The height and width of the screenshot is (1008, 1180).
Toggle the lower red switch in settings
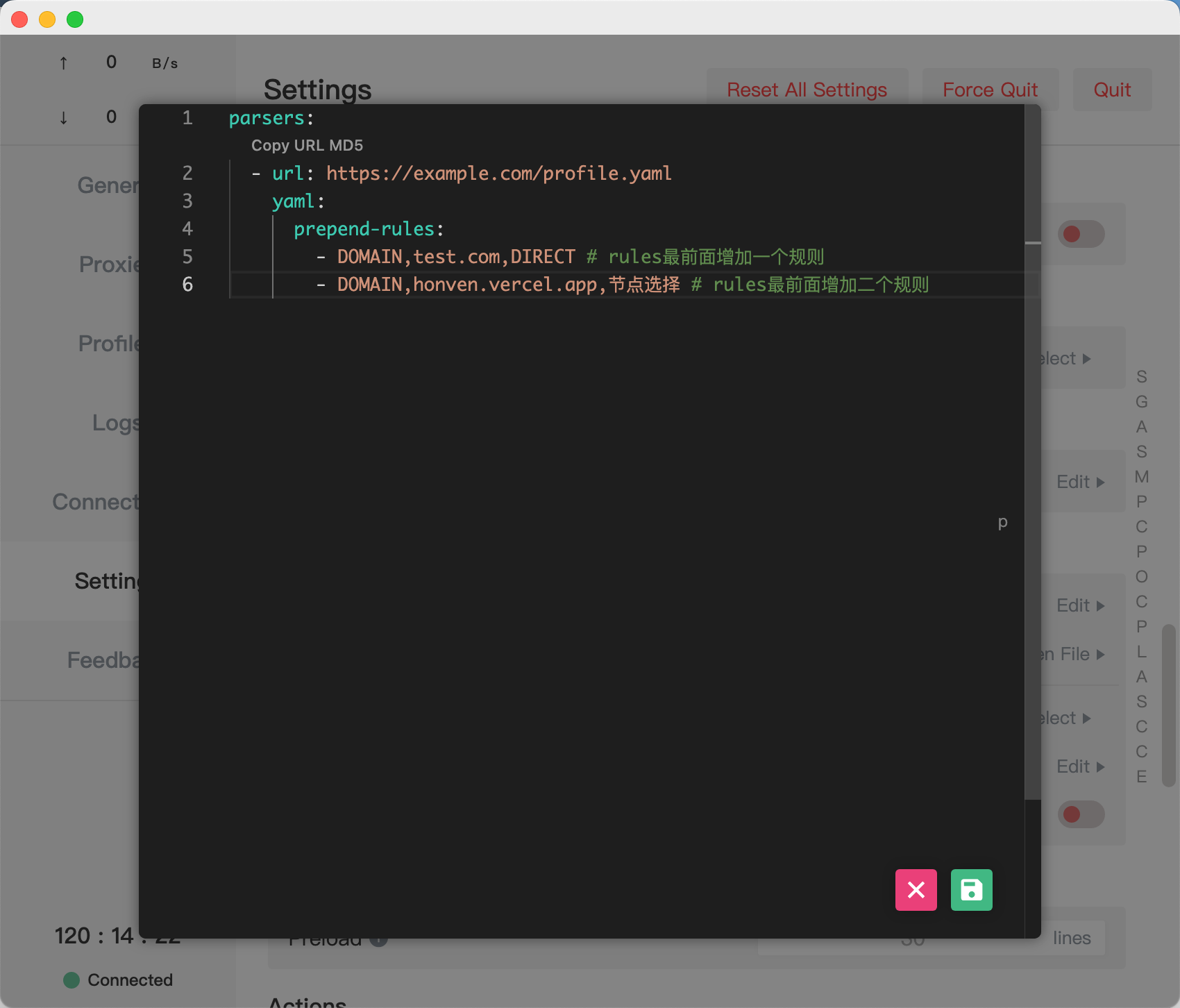[x=1080, y=814]
